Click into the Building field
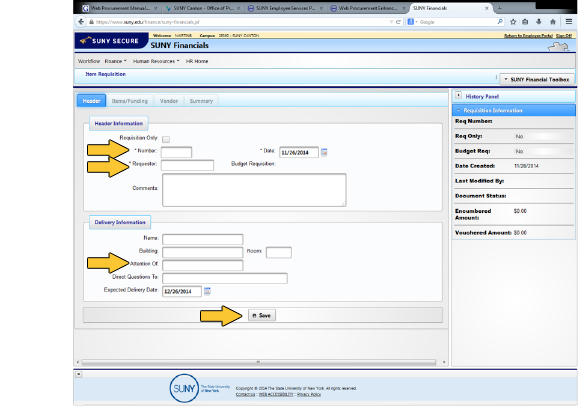The width and height of the screenshot is (580, 410). tap(203, 252)
